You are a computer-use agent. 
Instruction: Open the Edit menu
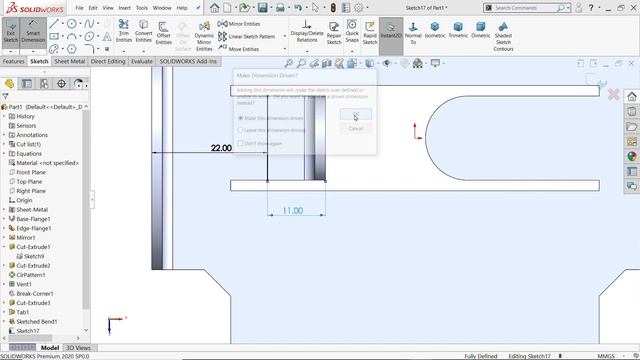click(x=93, y=8)
